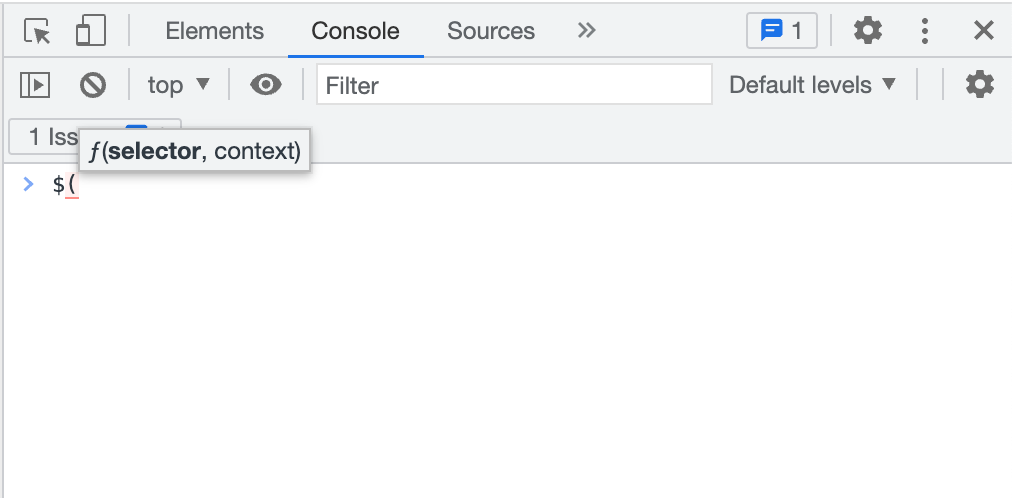Show the console sidebar
This screenshot has height=498, width=1012.
coord(35,85)
